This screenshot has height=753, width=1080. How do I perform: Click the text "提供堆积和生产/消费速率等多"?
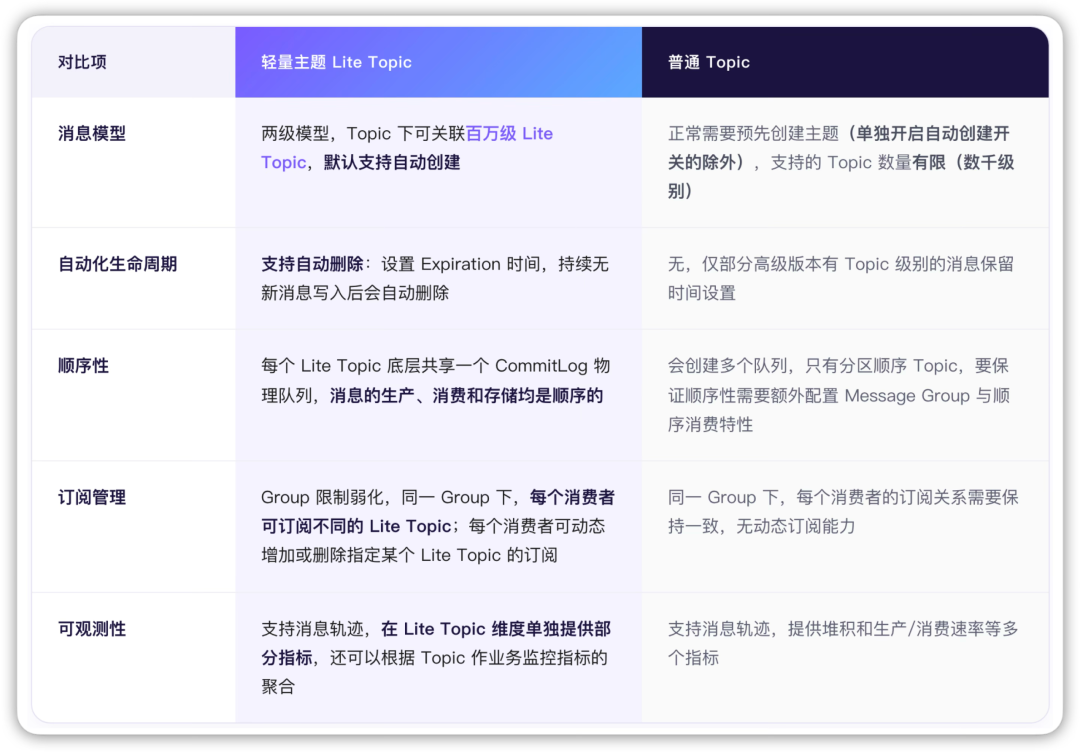(903, 629)
